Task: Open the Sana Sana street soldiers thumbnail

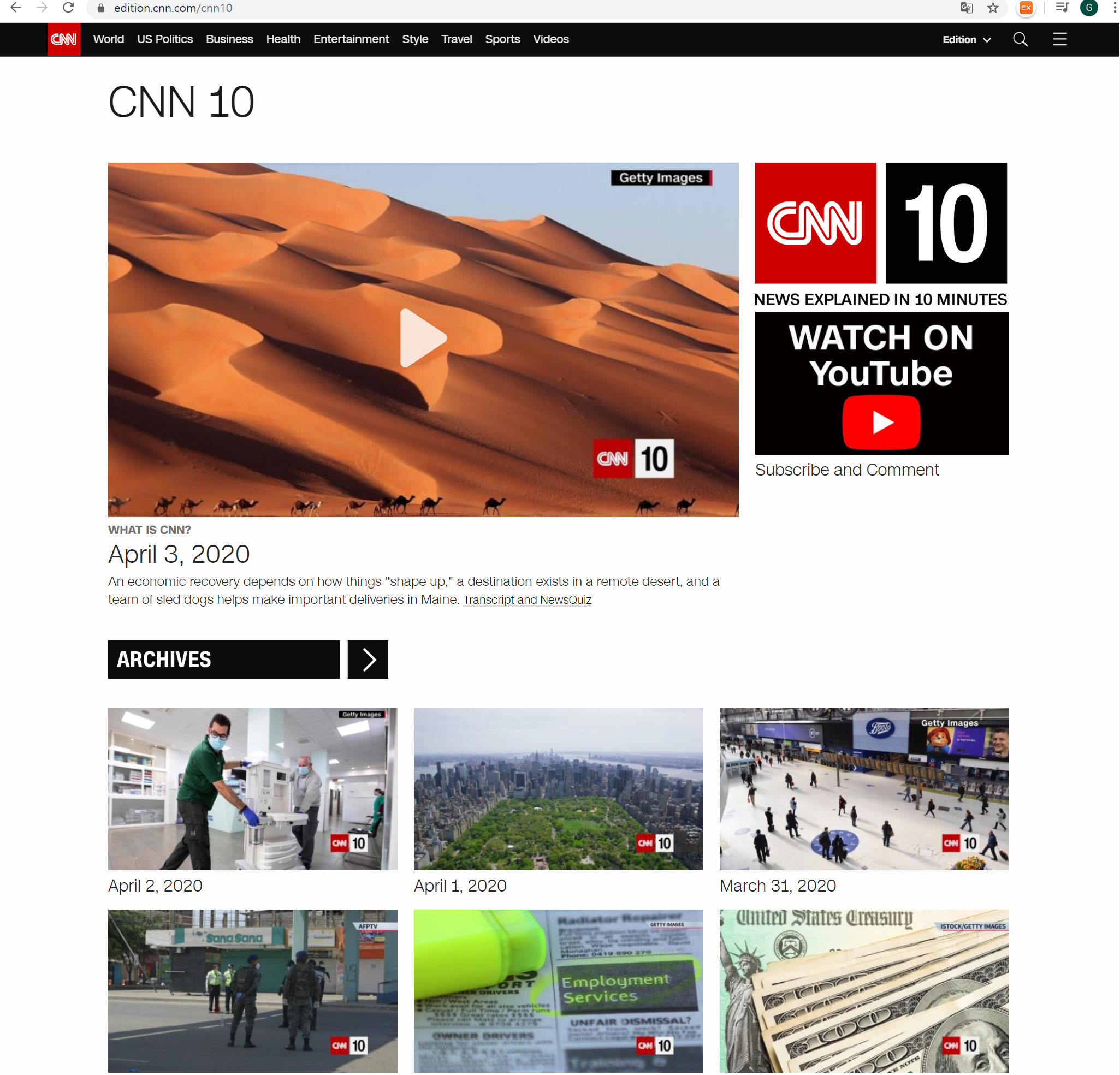Action: [x=253, y=991]
